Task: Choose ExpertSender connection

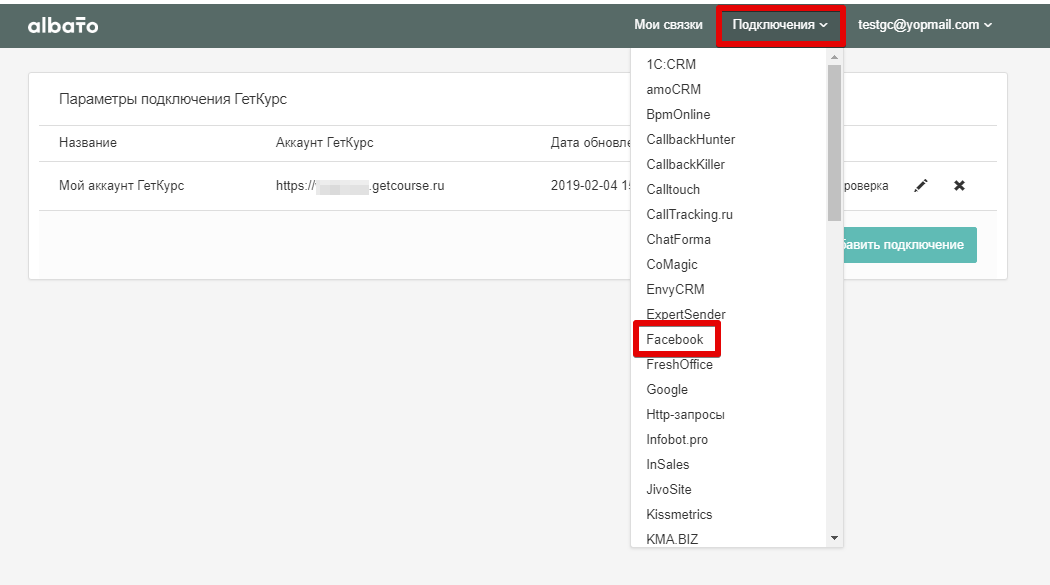Action: pos(686,314)
